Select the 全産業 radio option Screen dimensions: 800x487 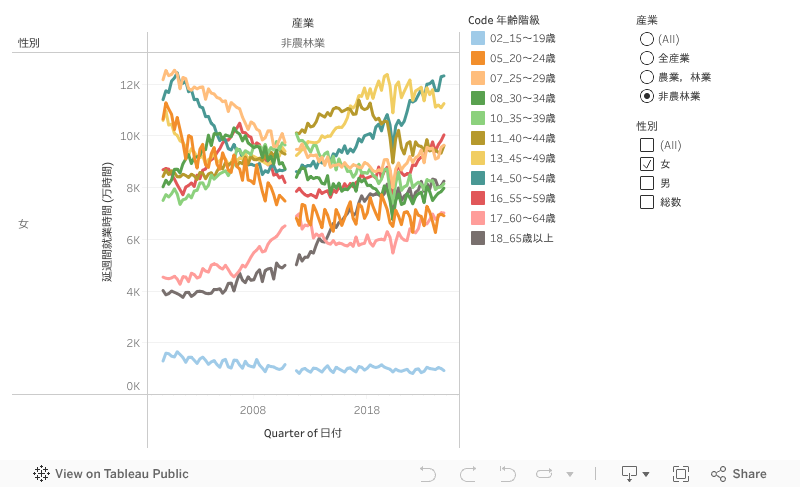(647, 58)
